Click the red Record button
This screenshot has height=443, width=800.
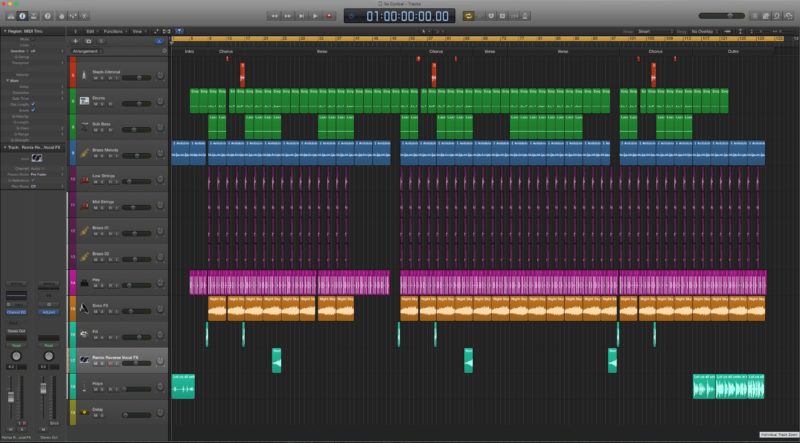point(329,16)
